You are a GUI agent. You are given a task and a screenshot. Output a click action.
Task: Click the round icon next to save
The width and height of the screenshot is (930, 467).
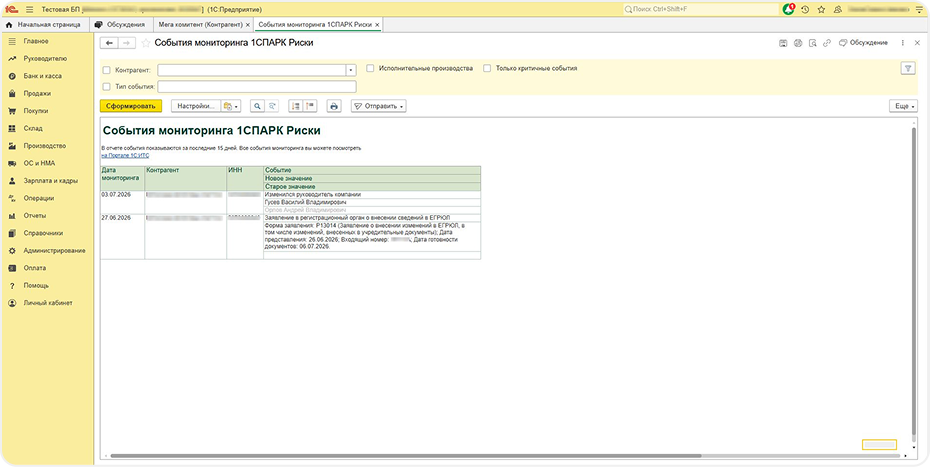(798, 43)
